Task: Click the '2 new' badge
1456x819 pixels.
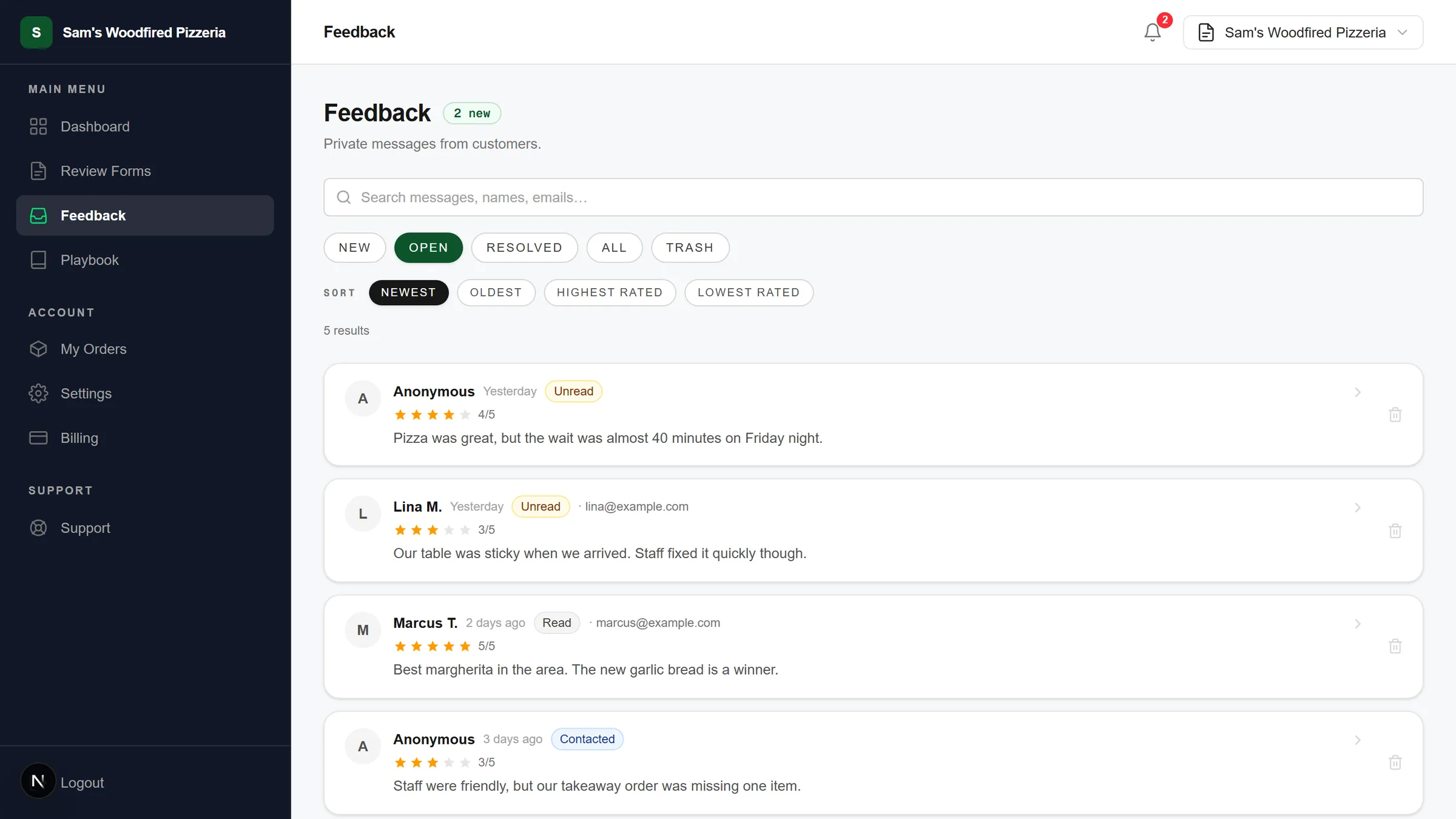Action: (x=472, y=113)
